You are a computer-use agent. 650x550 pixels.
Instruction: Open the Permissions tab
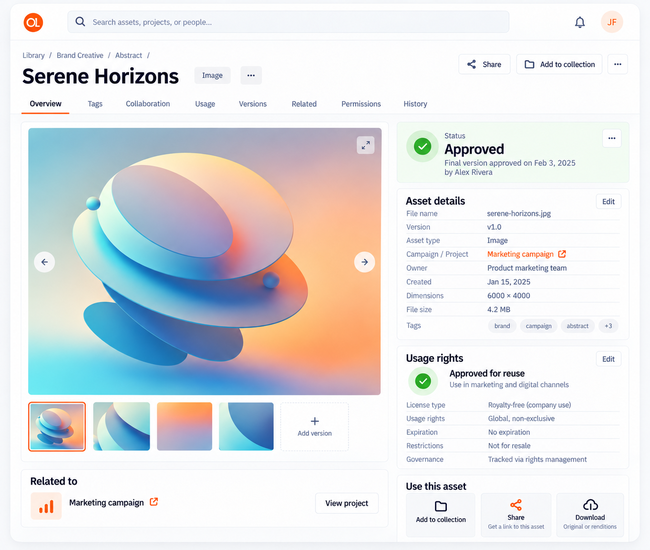coord(361,104)
